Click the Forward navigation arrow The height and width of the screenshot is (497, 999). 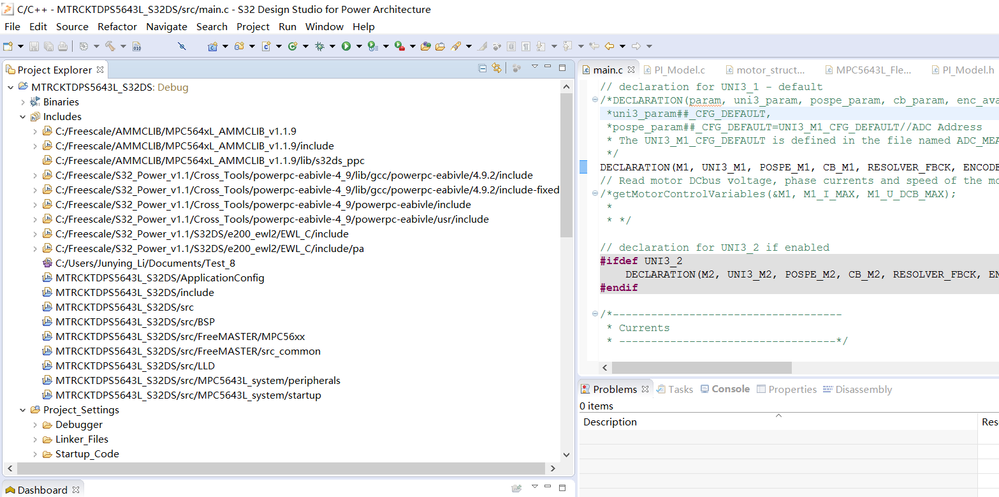pos(636,46)
